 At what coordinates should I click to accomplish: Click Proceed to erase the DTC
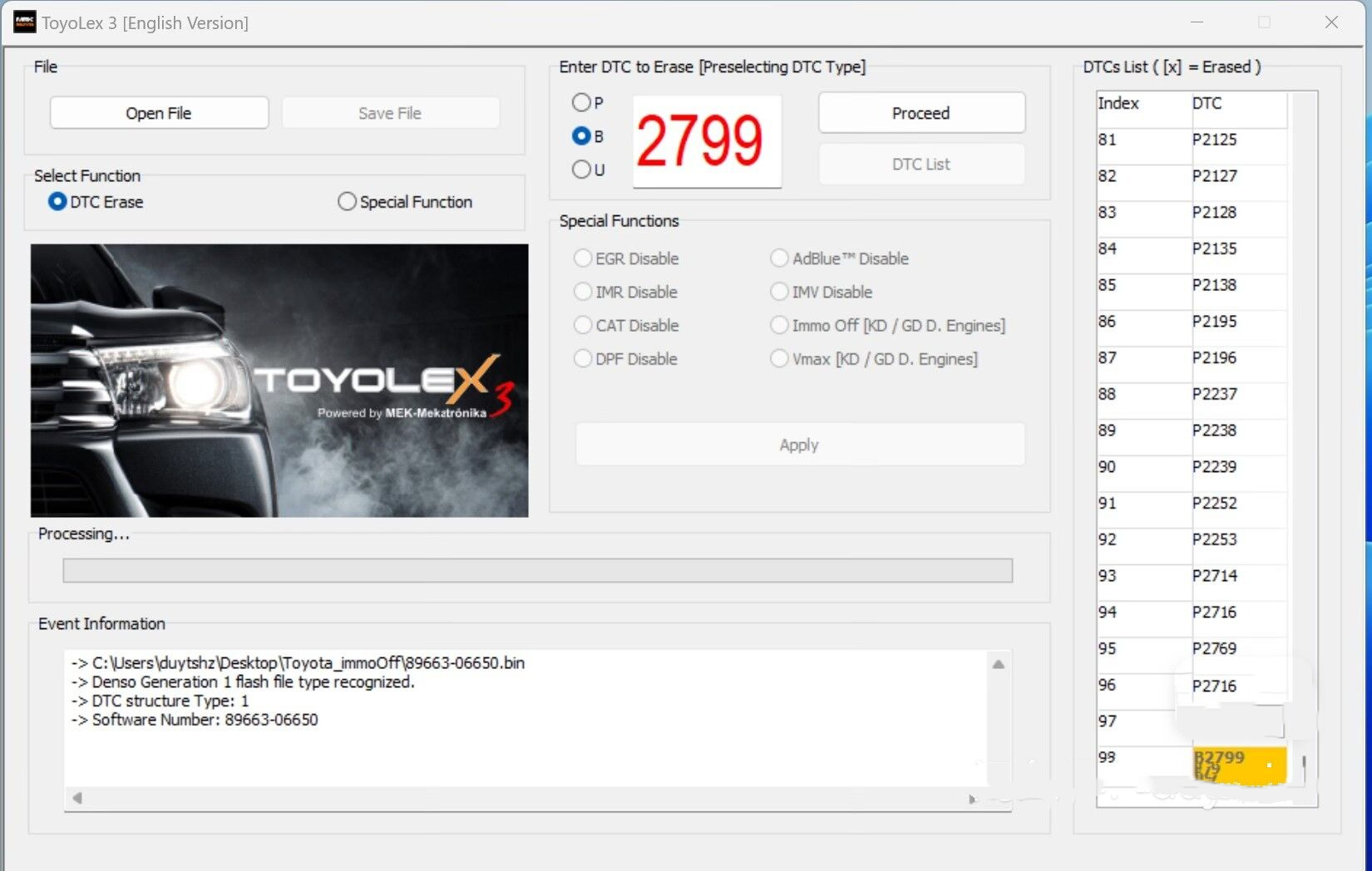921,113
